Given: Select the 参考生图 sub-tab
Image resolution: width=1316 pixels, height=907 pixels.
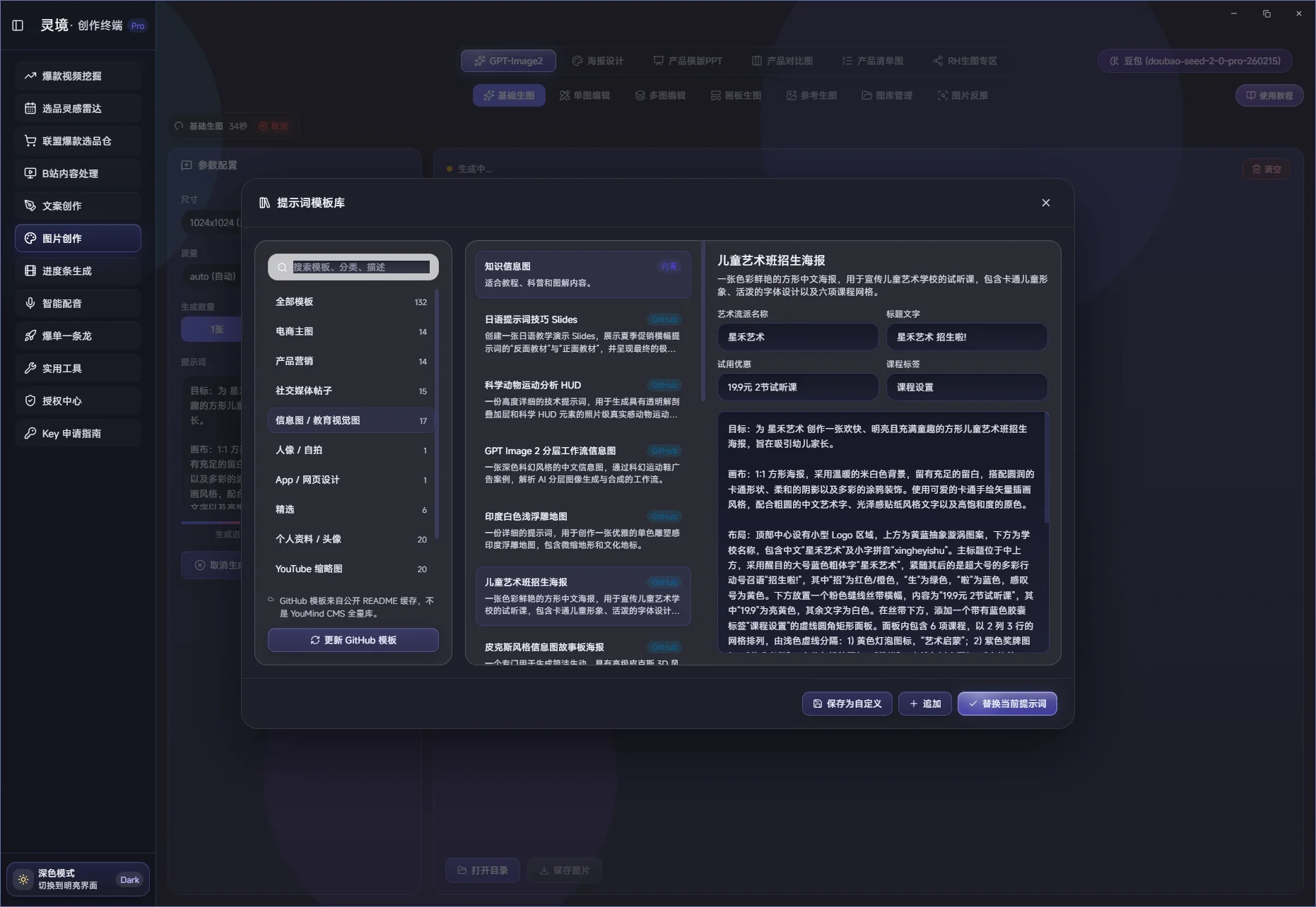Looking at the screenshot, I should [x=811, y=95].
